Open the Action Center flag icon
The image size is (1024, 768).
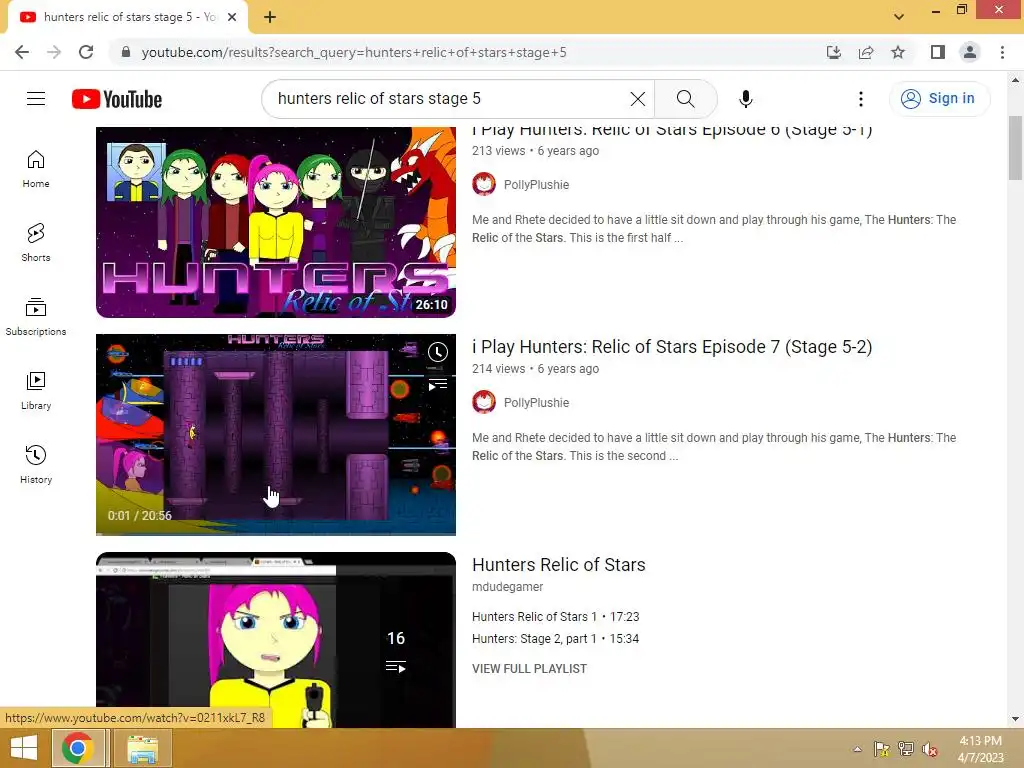[x=882, y=749]
